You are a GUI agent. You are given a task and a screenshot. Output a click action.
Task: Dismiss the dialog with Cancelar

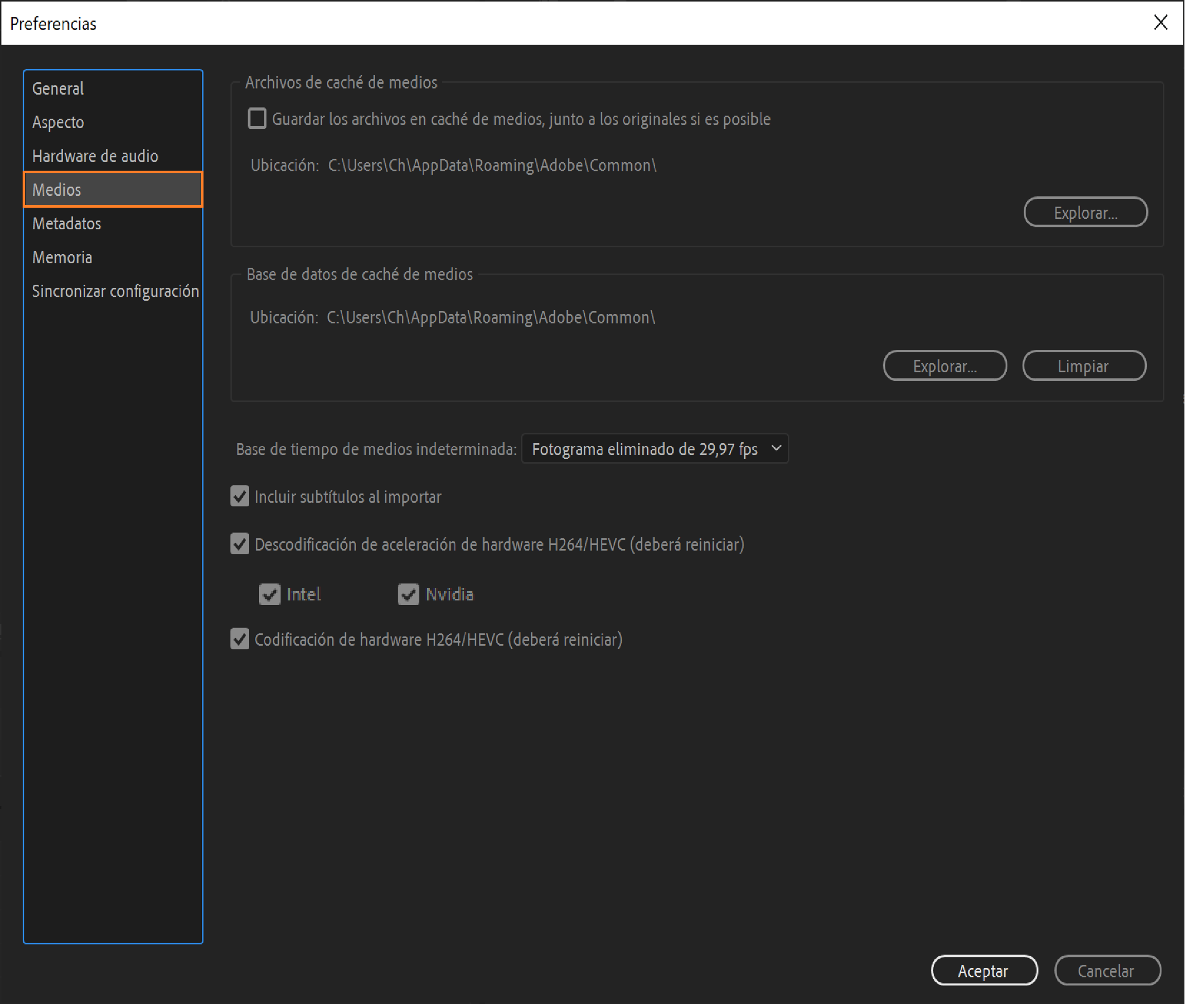[1106, 971]
